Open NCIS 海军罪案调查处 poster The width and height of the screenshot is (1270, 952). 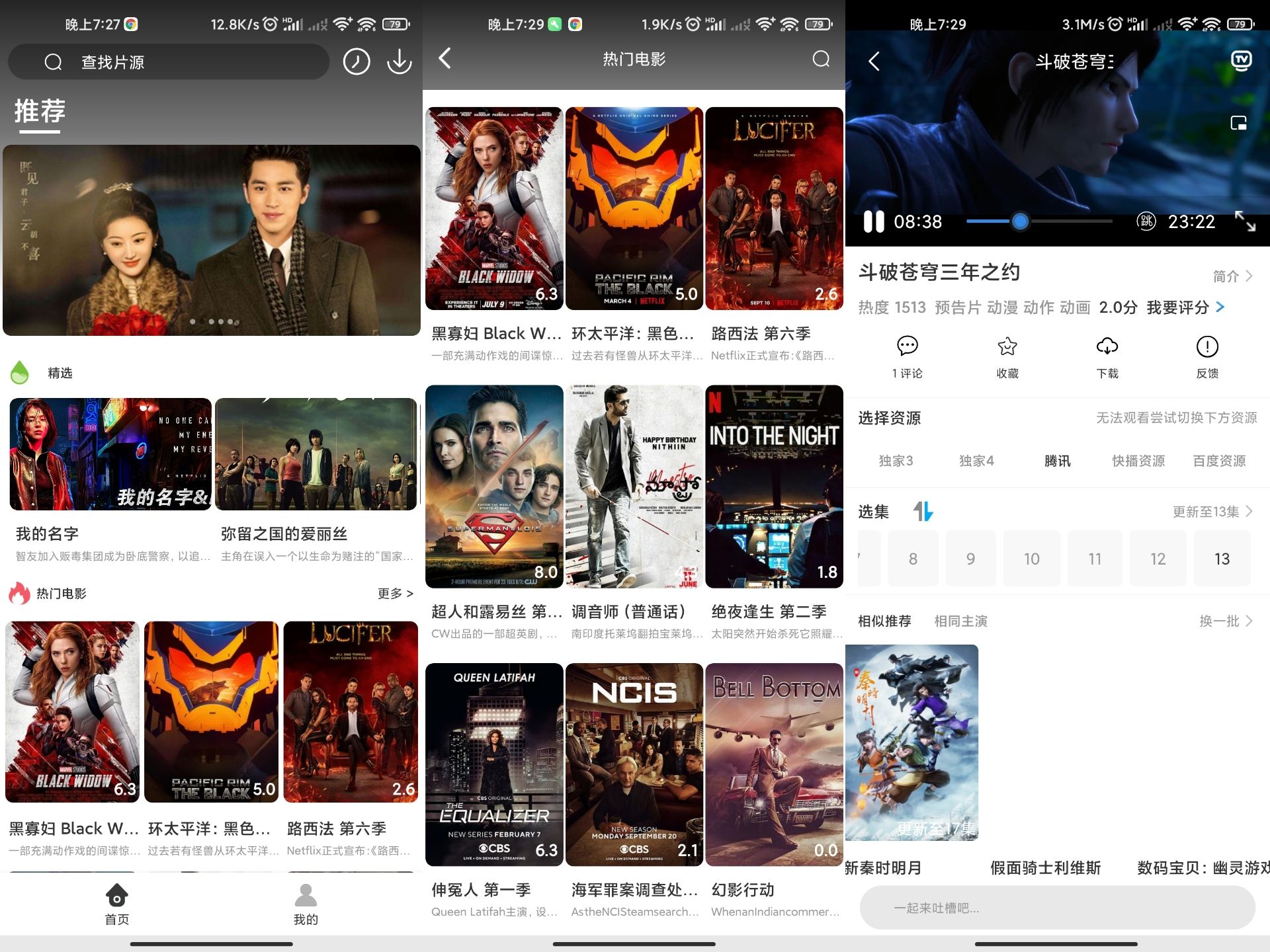coord(634,765)
